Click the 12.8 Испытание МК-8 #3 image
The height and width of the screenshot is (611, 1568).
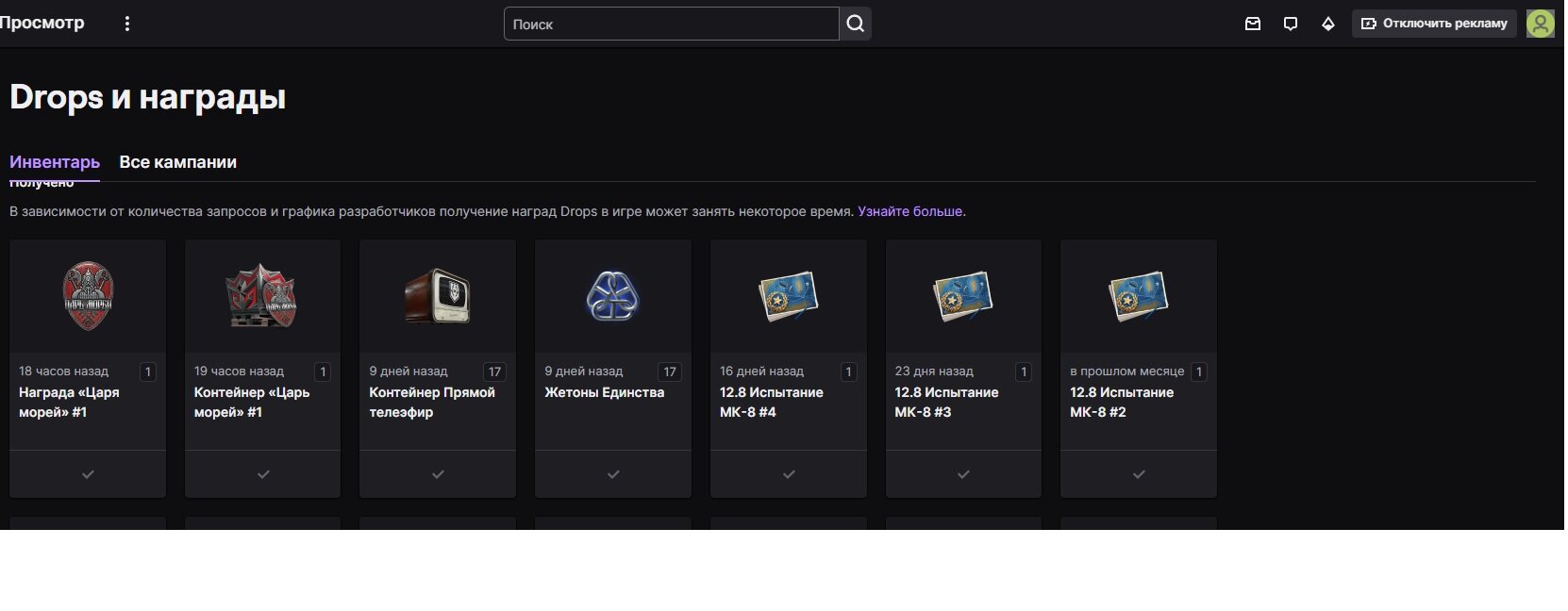pos(963,296)
